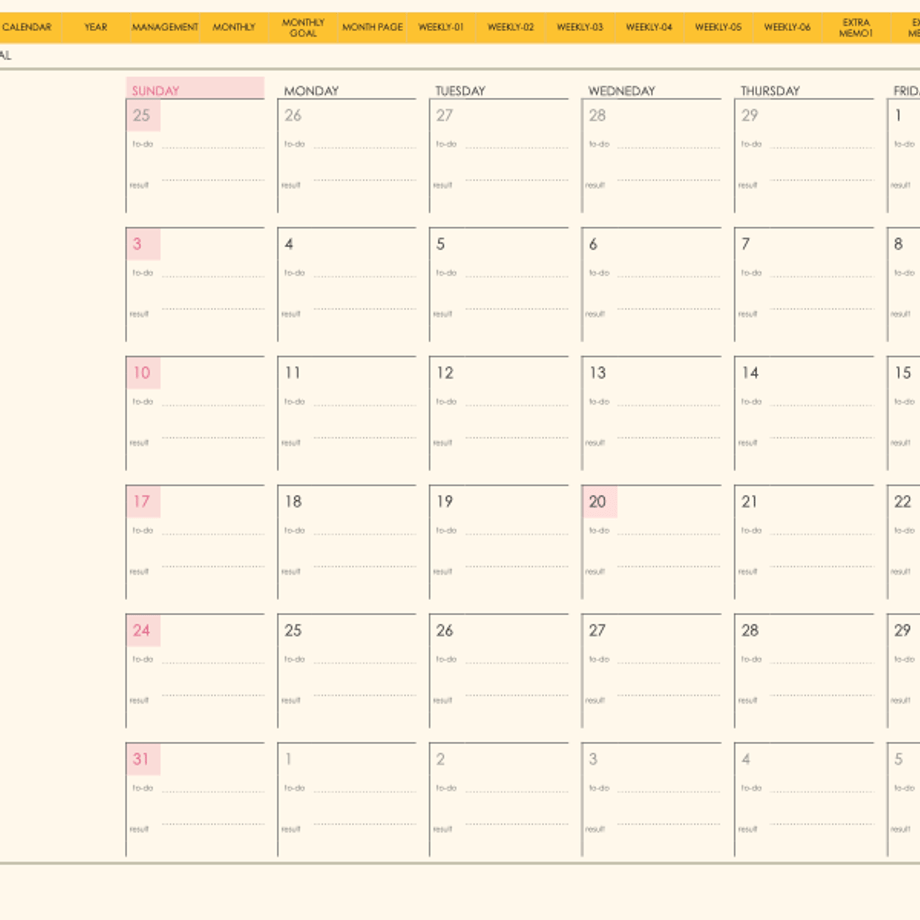Click the grayed next-month date 2

[x=441, y=759]
